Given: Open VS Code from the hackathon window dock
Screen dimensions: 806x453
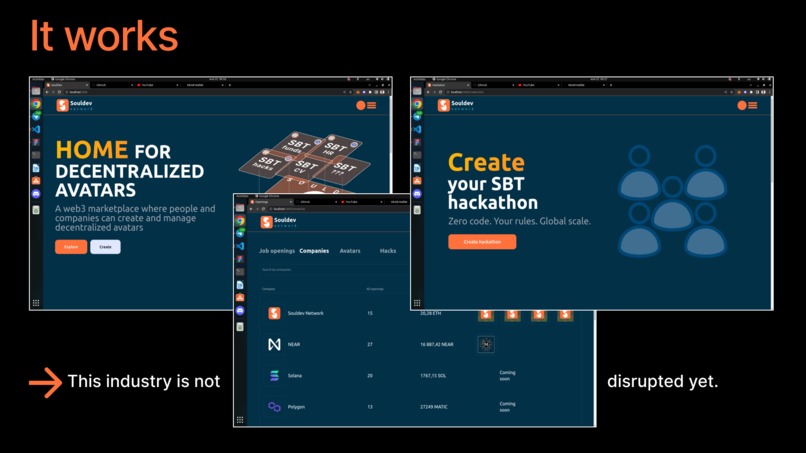Looking at the screenshot, I should [417, 130].
